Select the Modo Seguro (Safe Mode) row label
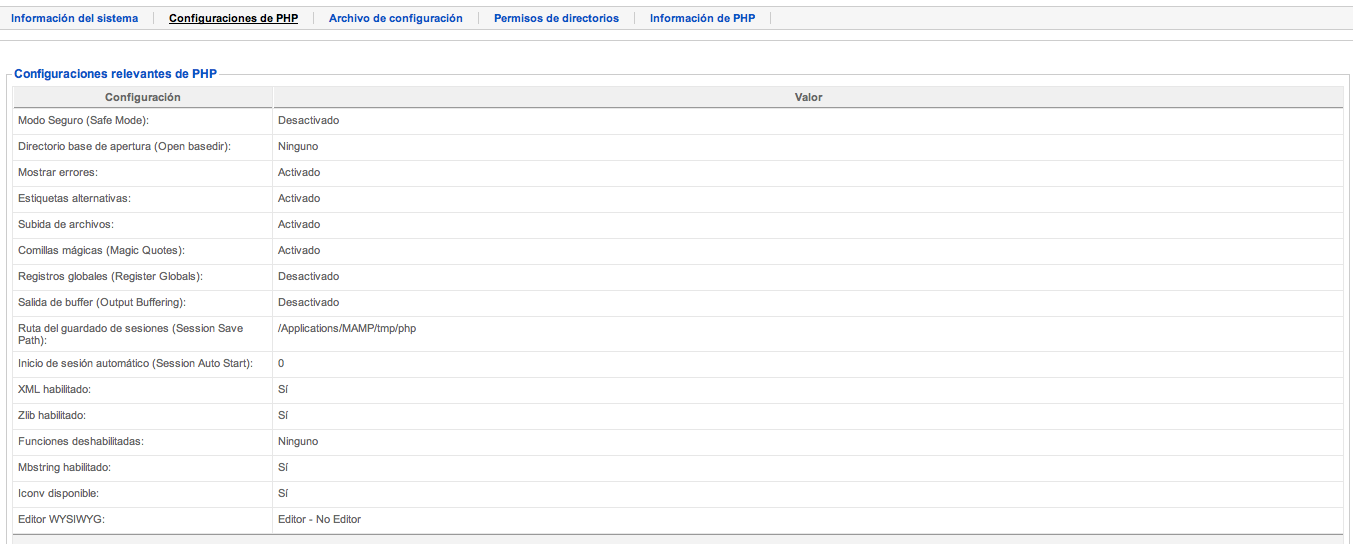 tap(83, 120)
